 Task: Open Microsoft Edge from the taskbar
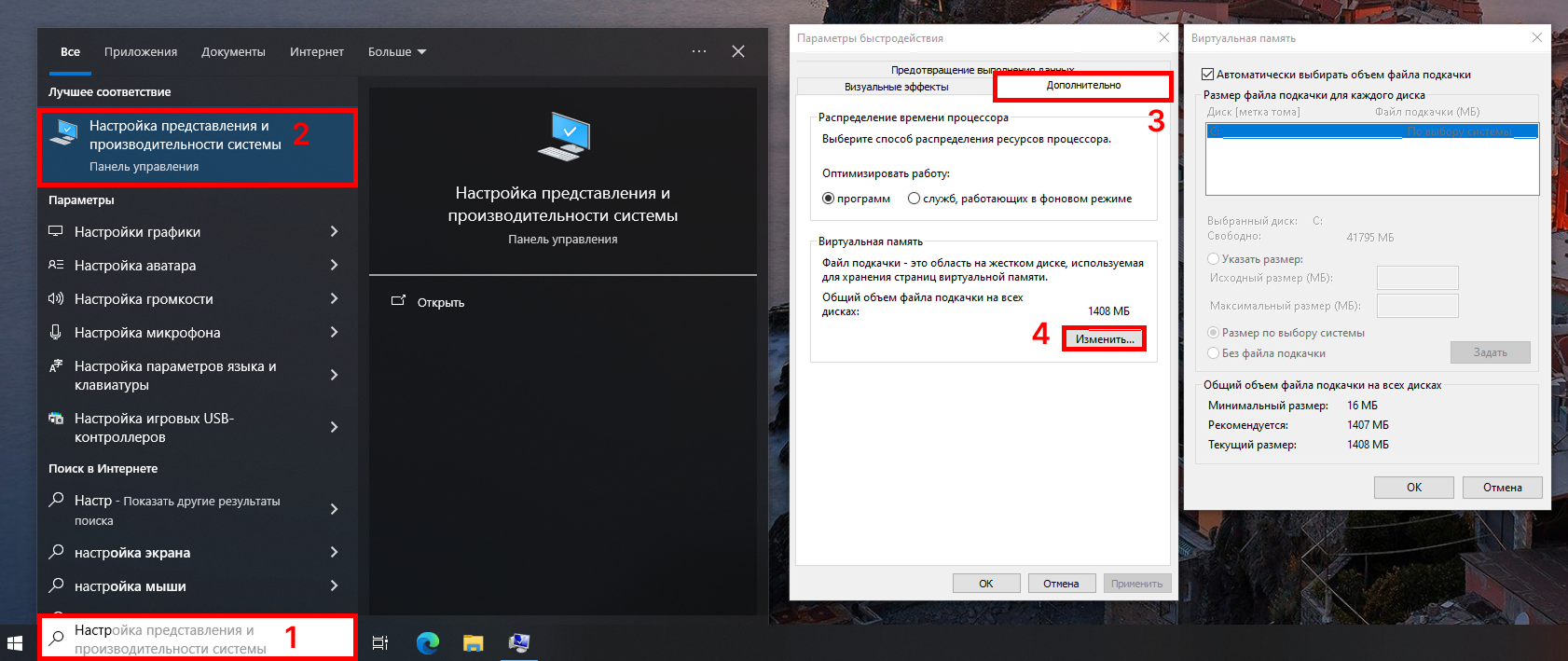428,642
